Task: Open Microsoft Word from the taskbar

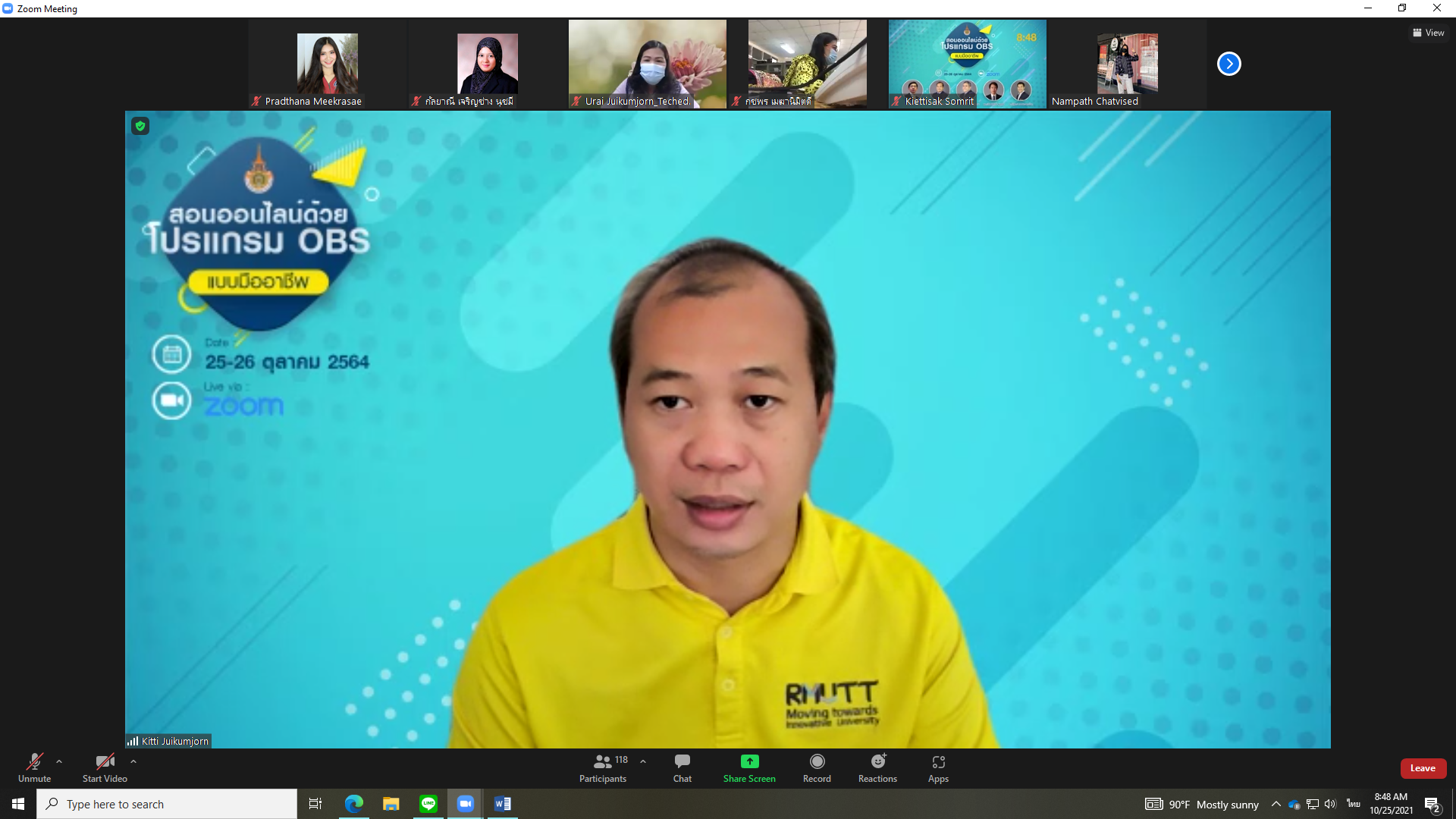Action: tap(502, 804)
